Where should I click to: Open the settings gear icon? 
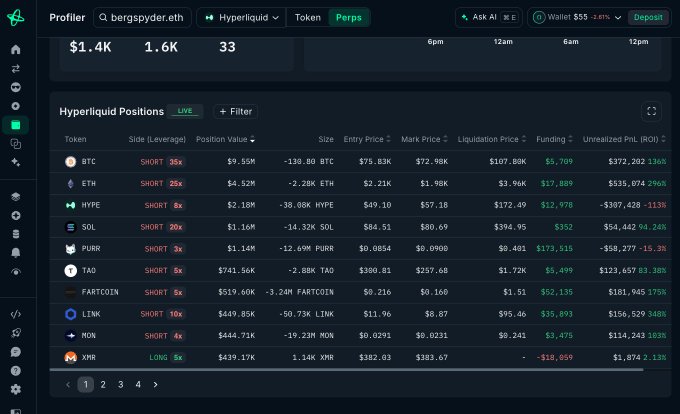[x=16, y=389]
